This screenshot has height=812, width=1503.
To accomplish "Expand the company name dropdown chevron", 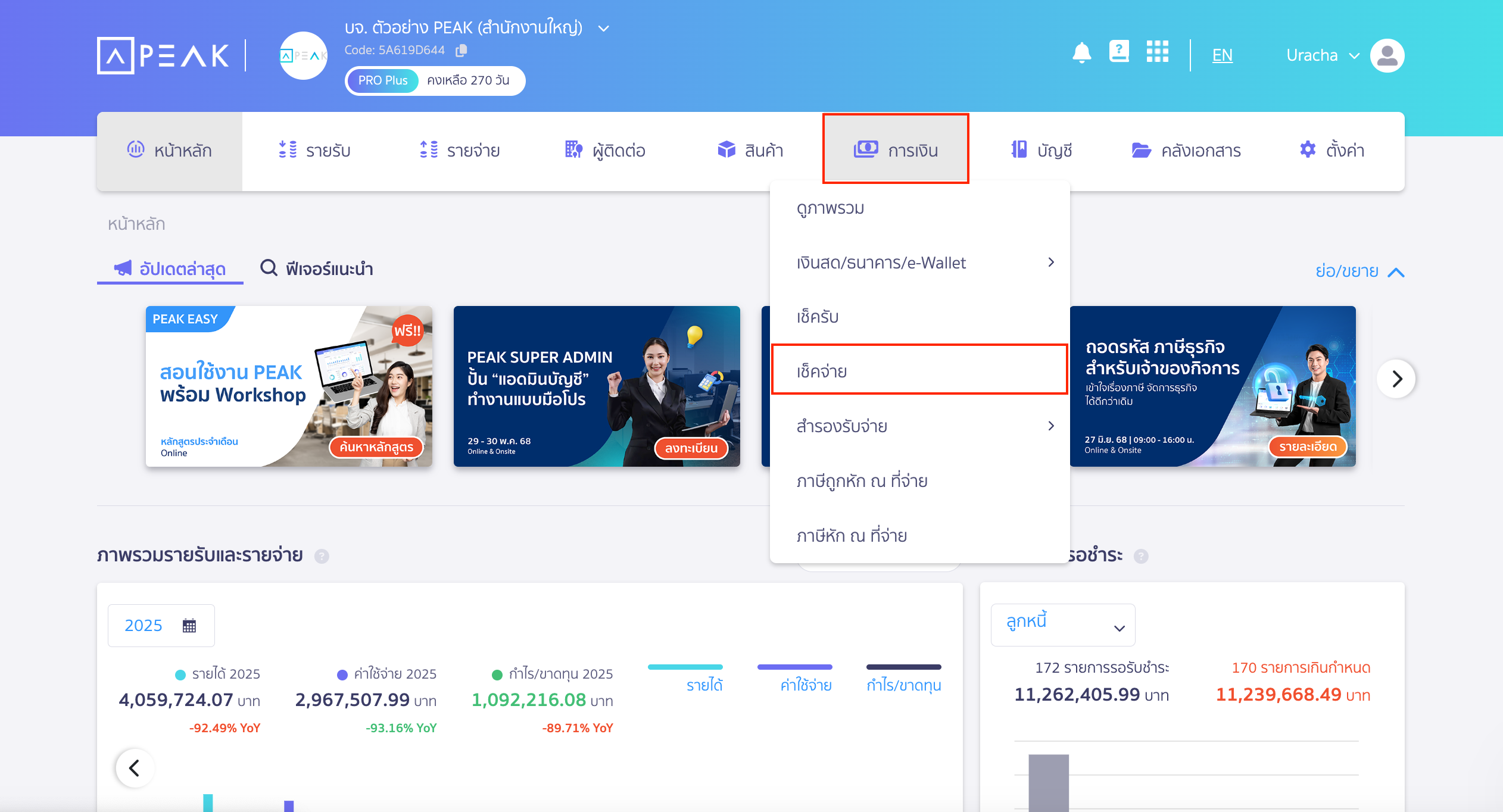I will click(603, 28).
